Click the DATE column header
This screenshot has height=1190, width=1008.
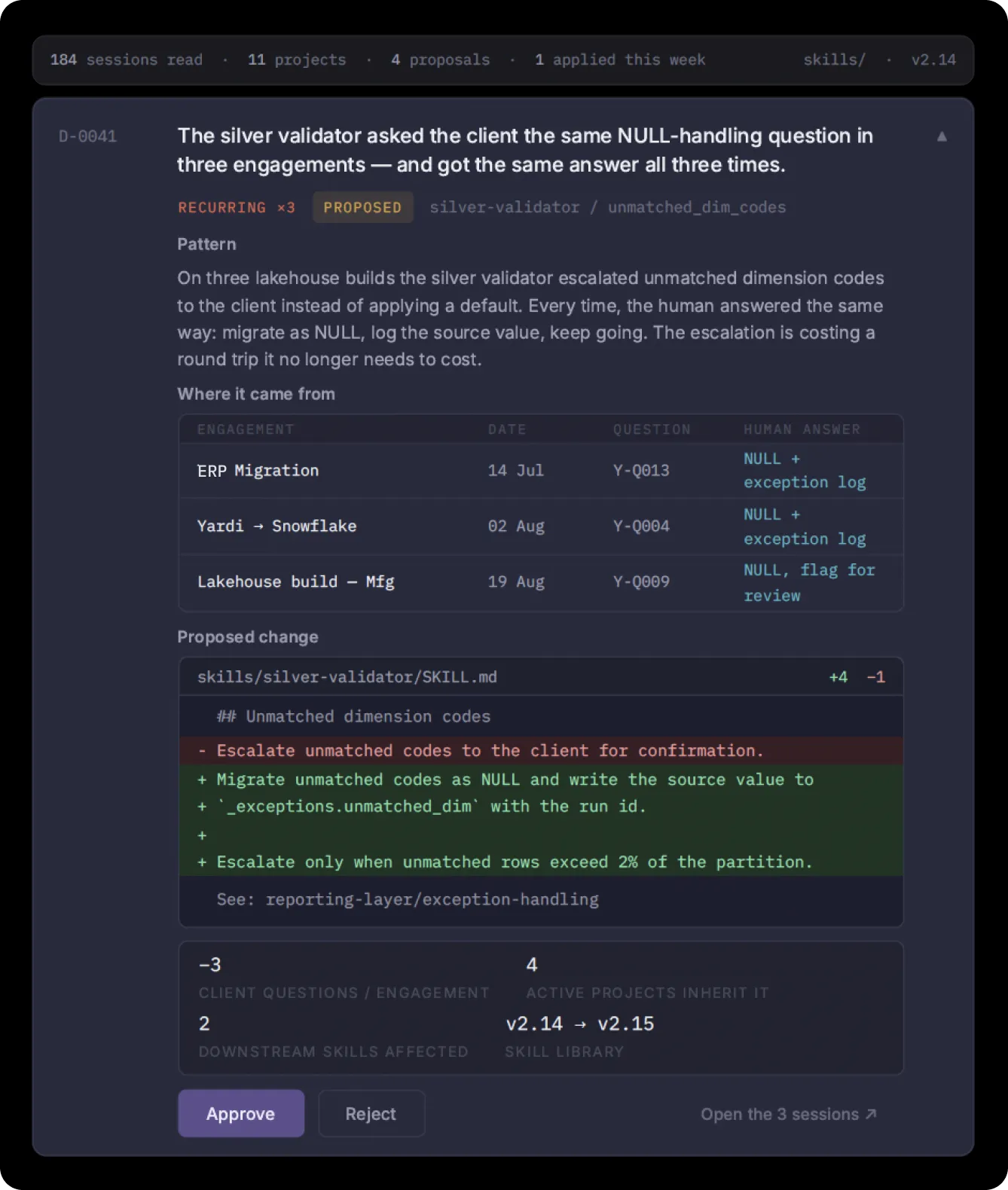pos(507,429)
